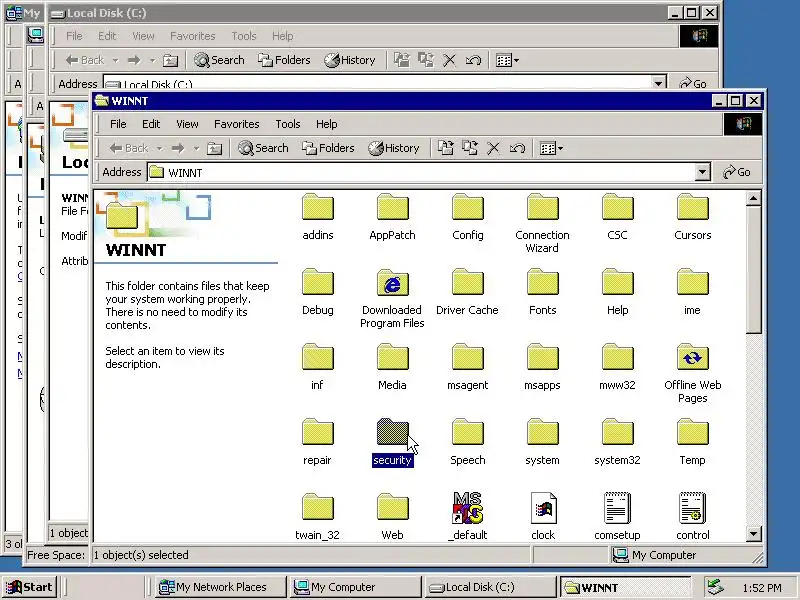Open the addins folder

pos(317,217)
